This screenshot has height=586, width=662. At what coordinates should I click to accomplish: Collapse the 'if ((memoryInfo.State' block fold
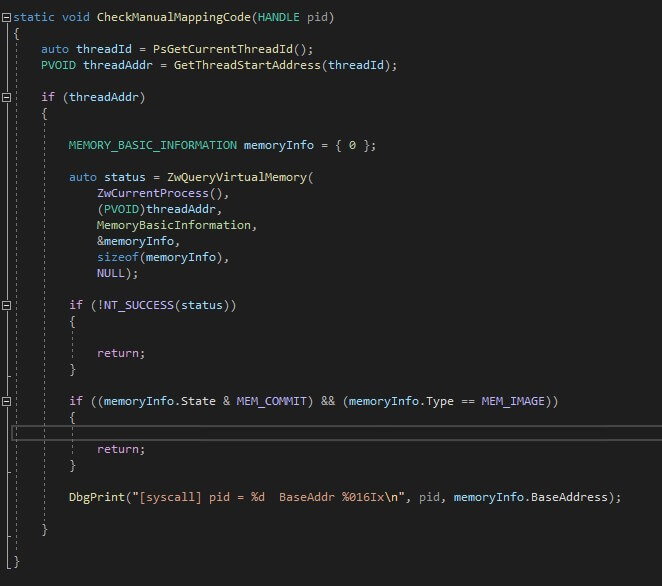(x=6, y=402)
